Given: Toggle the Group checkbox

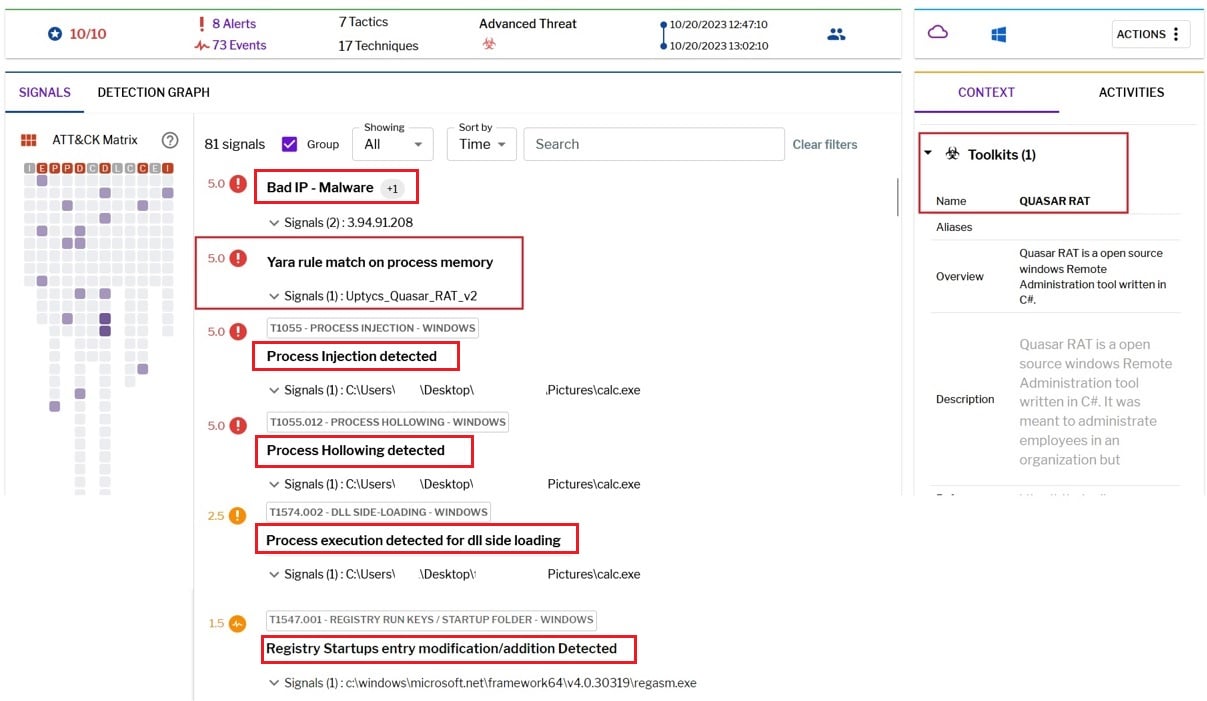Looking at the screenshot, I should [x=290, y=144].
